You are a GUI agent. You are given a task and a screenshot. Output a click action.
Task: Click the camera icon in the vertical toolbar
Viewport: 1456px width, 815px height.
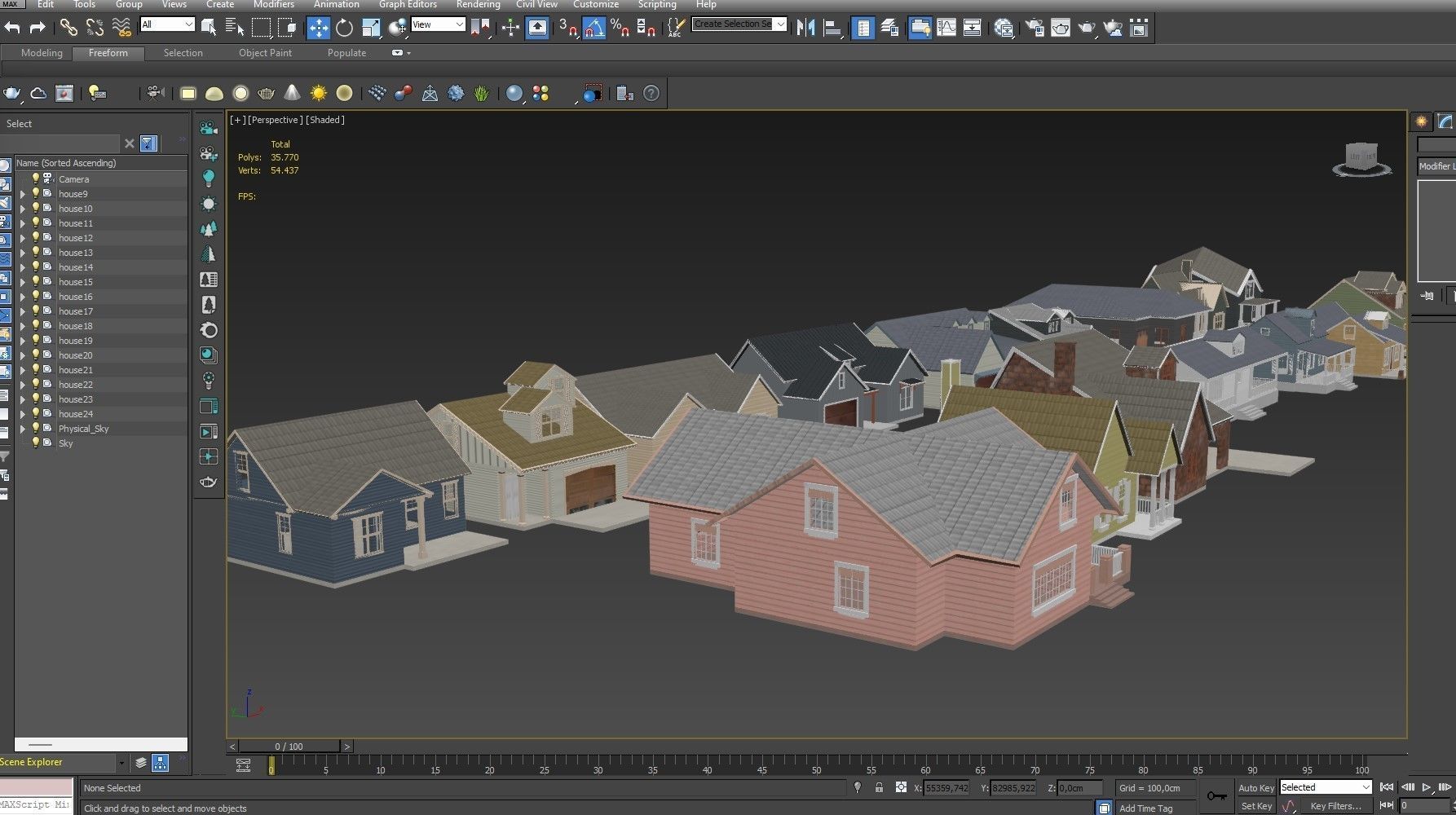click(x=209, y=128)
